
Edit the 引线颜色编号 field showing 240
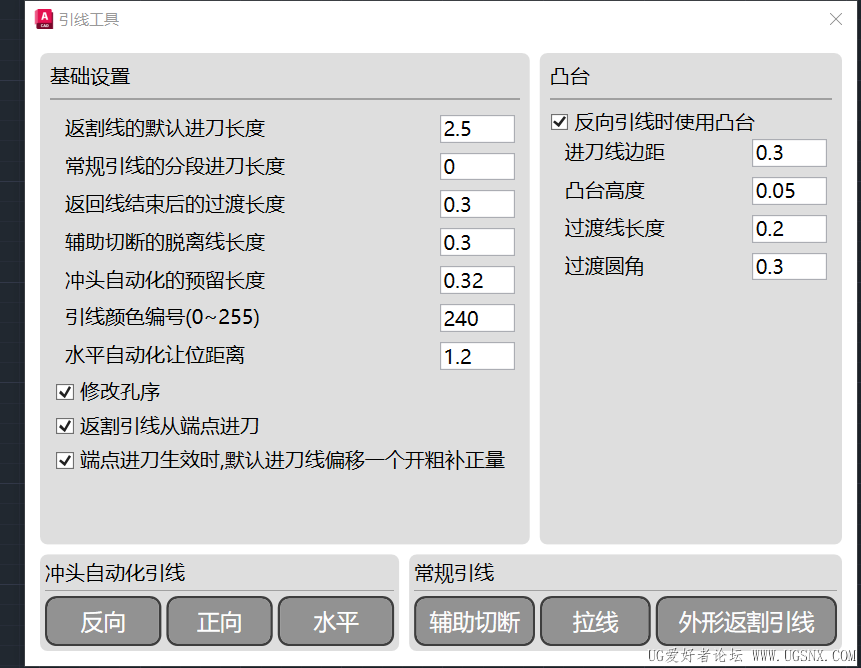pyautogui.click(x=477, y=318)
